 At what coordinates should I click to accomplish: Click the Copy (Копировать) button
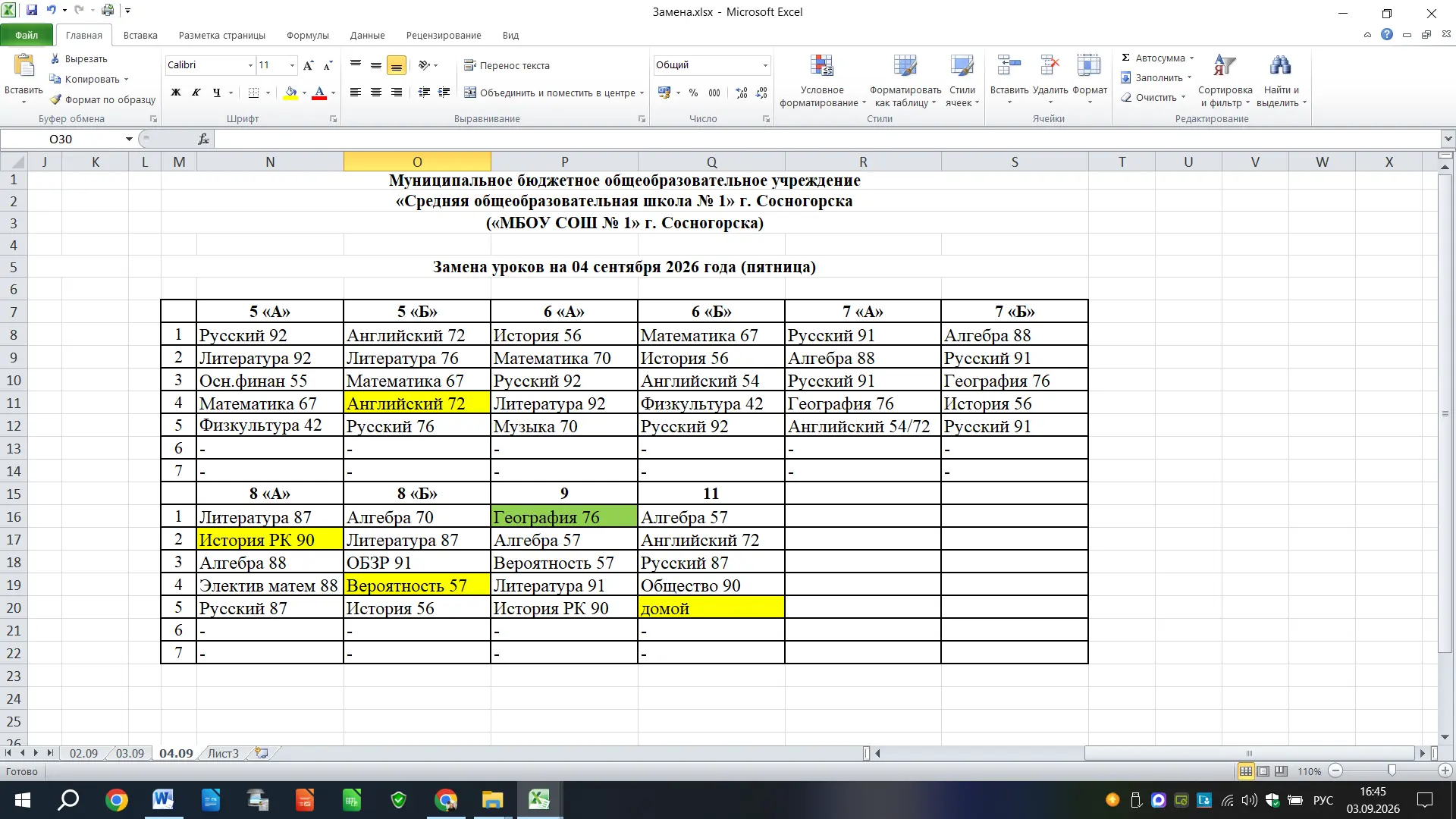pyautogui.click(x=89, y=79)
